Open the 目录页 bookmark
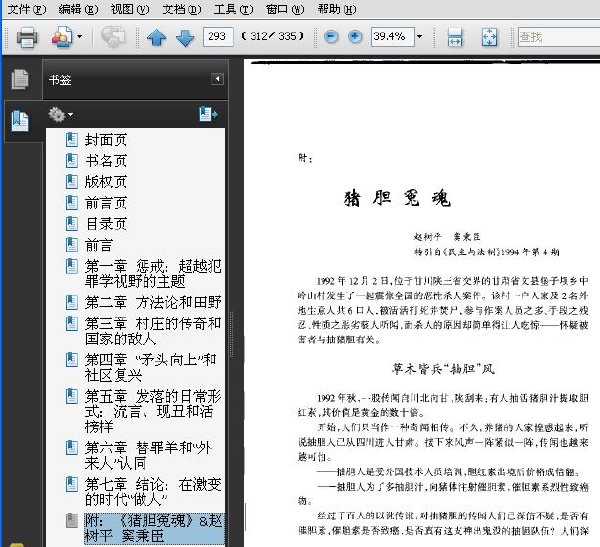This screenshot has width=600, height=547. (x=106, y=224)
